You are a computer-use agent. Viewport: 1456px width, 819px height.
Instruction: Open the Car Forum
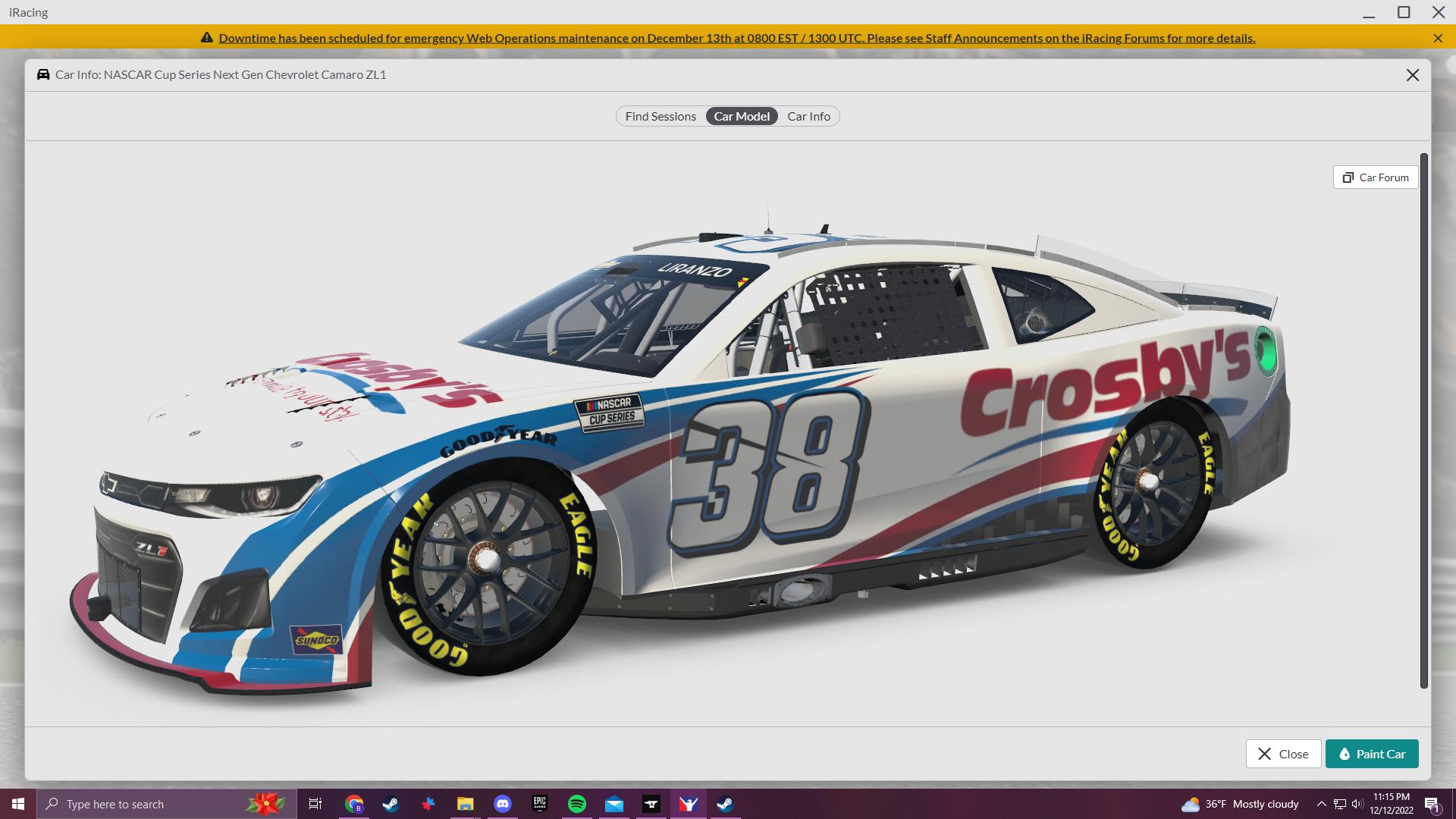pos(1375,177)
